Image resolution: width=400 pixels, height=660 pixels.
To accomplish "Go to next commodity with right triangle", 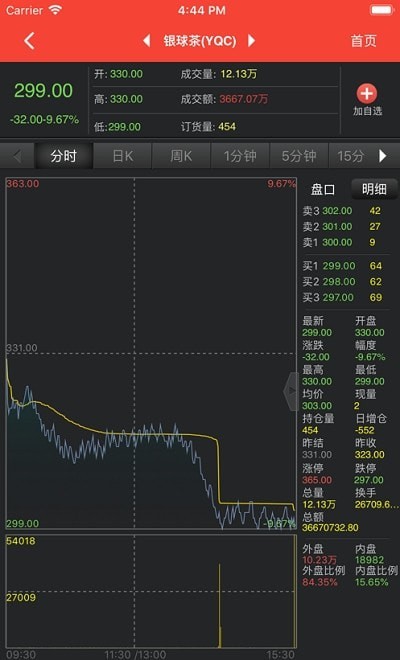I will [x=251, y=41].
